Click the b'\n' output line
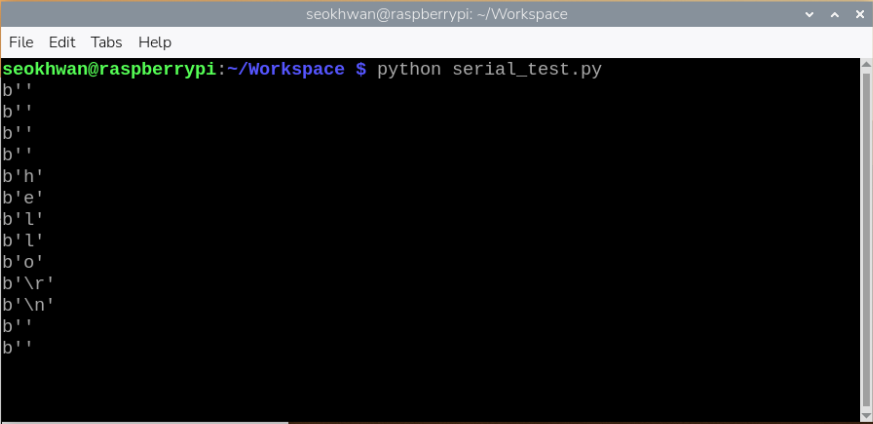This screenshot has width=873, height=424. (28, 305)
